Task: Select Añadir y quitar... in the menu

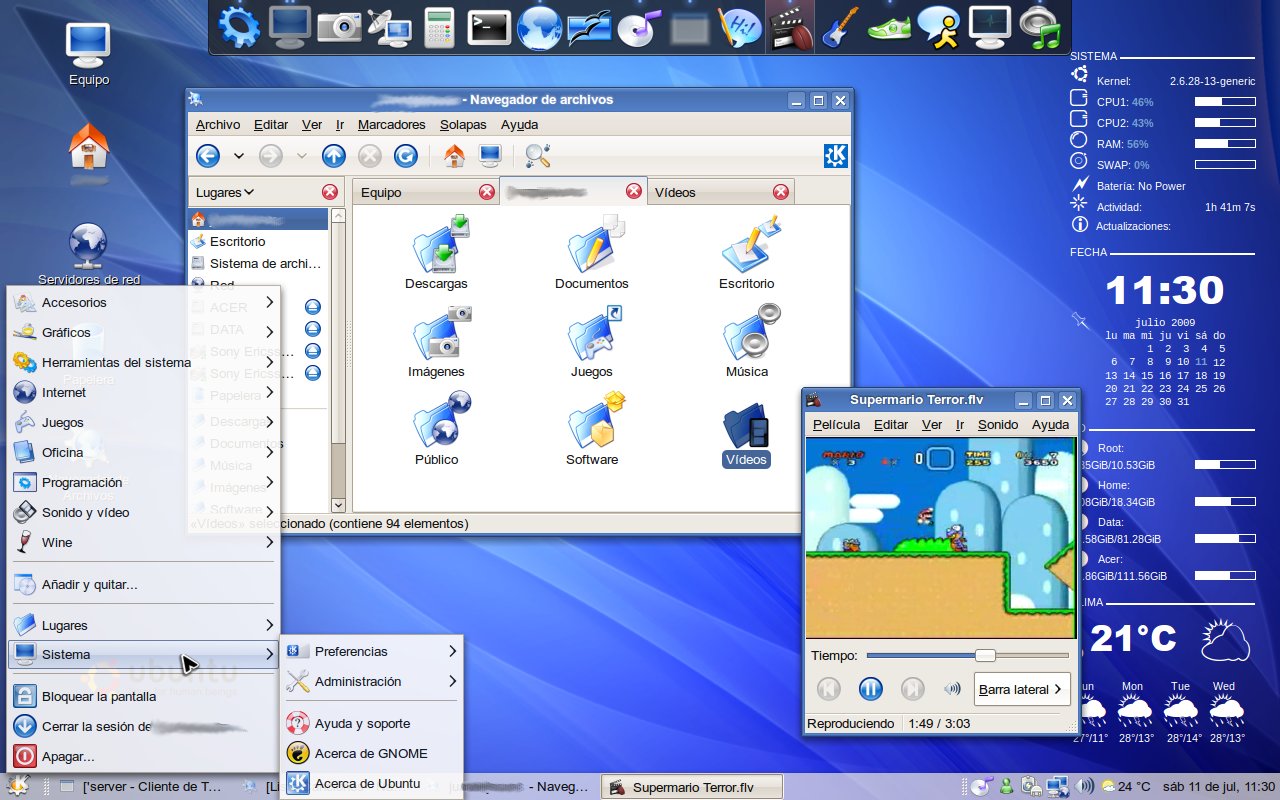Action: click(143, 584)
